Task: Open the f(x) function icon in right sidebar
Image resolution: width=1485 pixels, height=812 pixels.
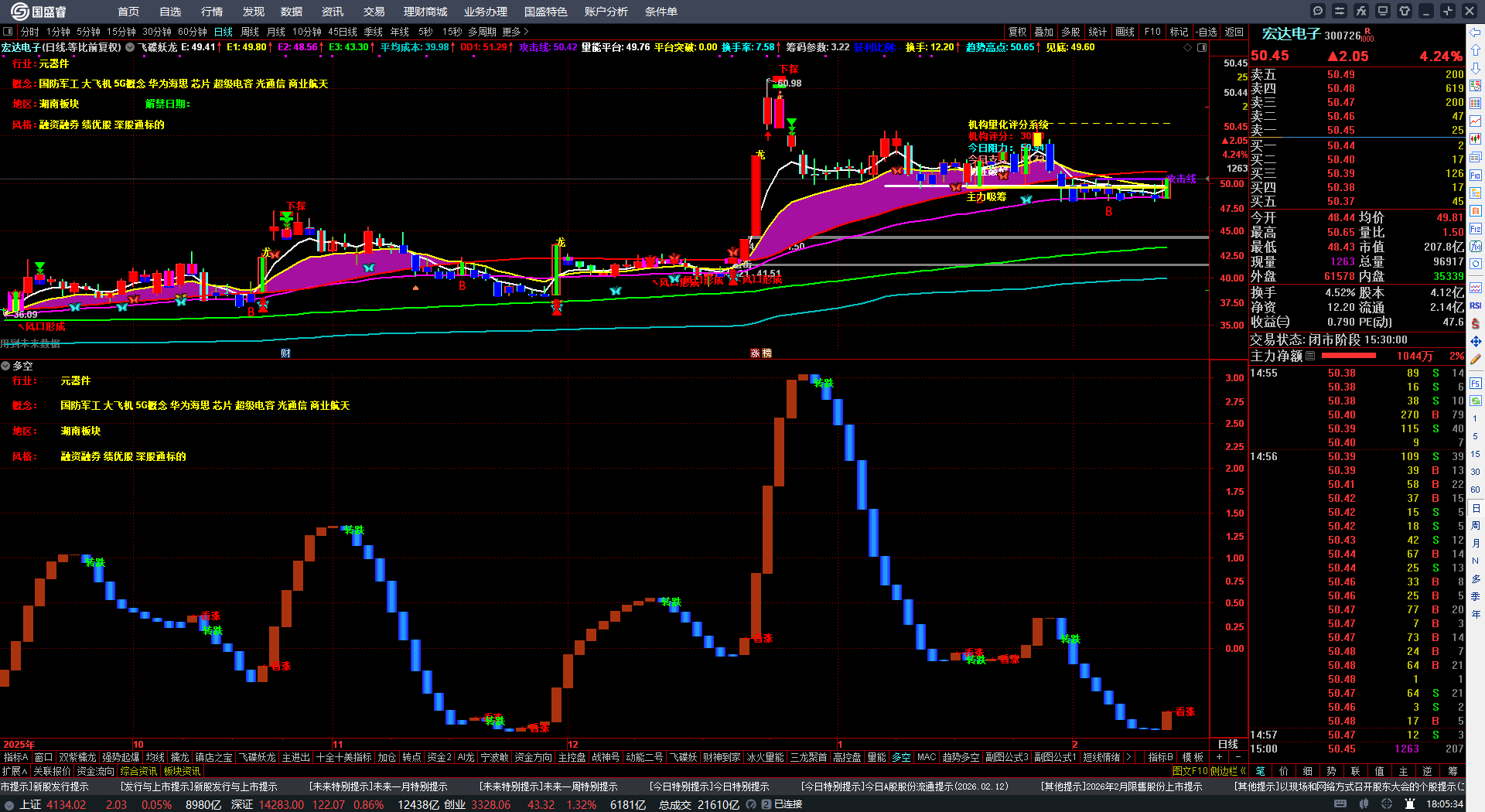Action: tap(1476, 246)
